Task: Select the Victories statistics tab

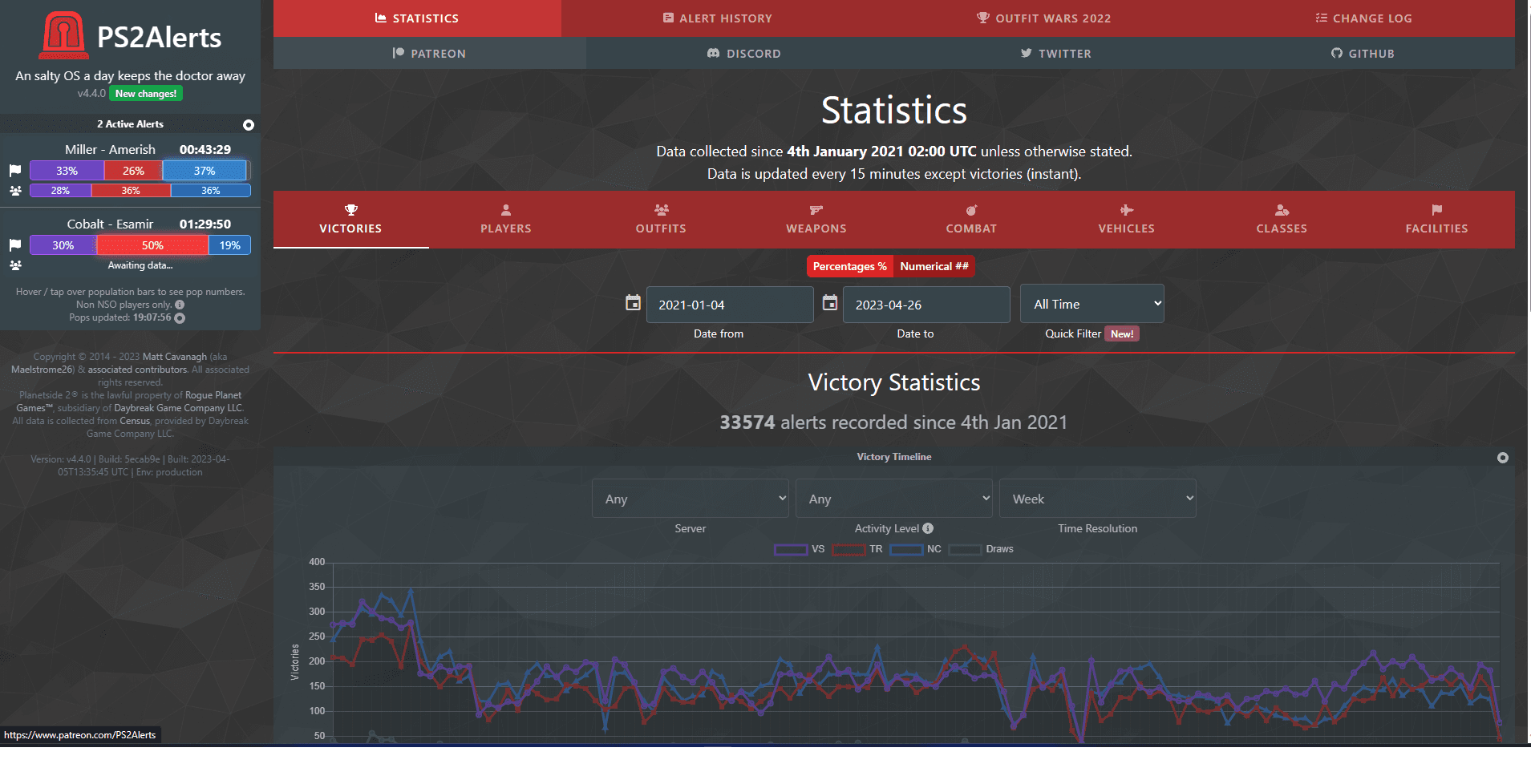Action: pyautogui.click(x=350, y=220)
